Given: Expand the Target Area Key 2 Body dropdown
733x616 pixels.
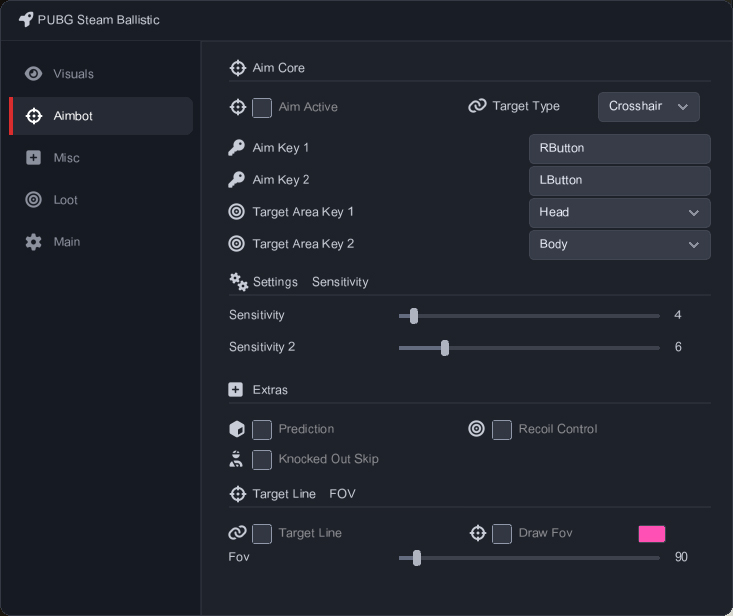Looking at the screenshot, I should click(x=619, y=244).
